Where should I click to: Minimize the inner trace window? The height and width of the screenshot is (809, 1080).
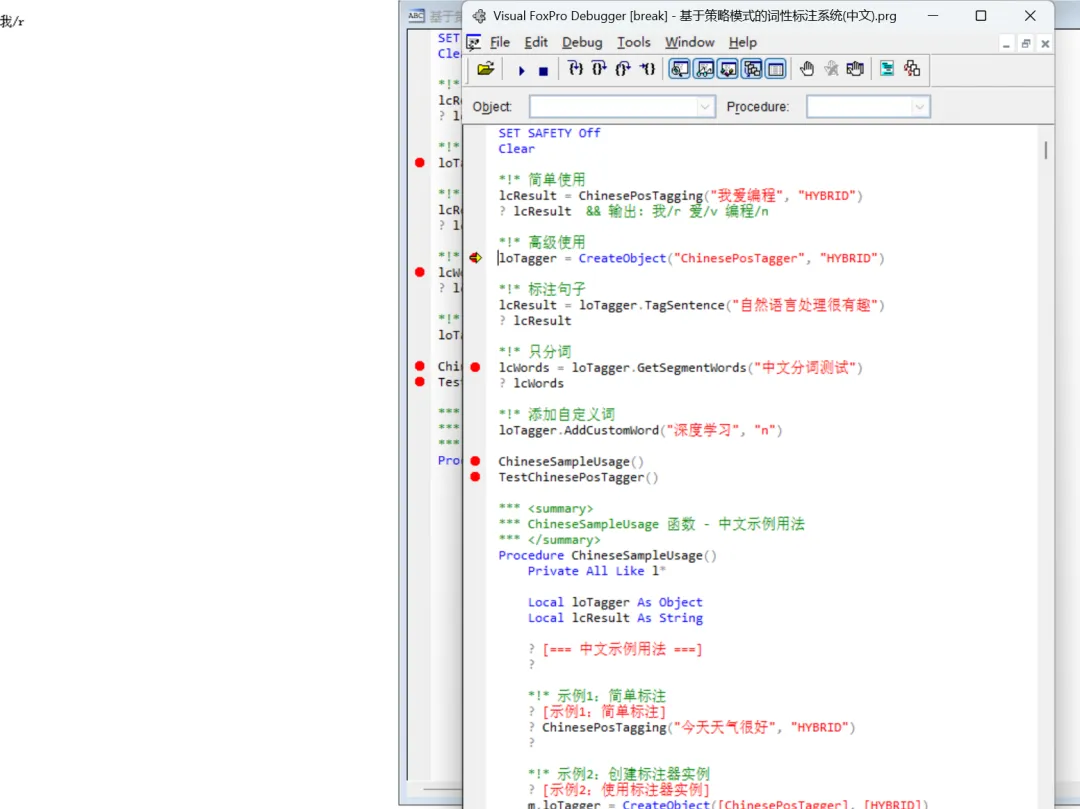(1006, 43)
